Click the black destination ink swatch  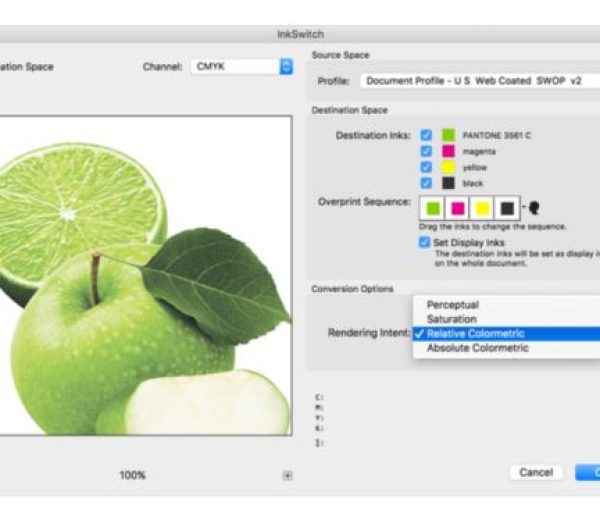449,184
